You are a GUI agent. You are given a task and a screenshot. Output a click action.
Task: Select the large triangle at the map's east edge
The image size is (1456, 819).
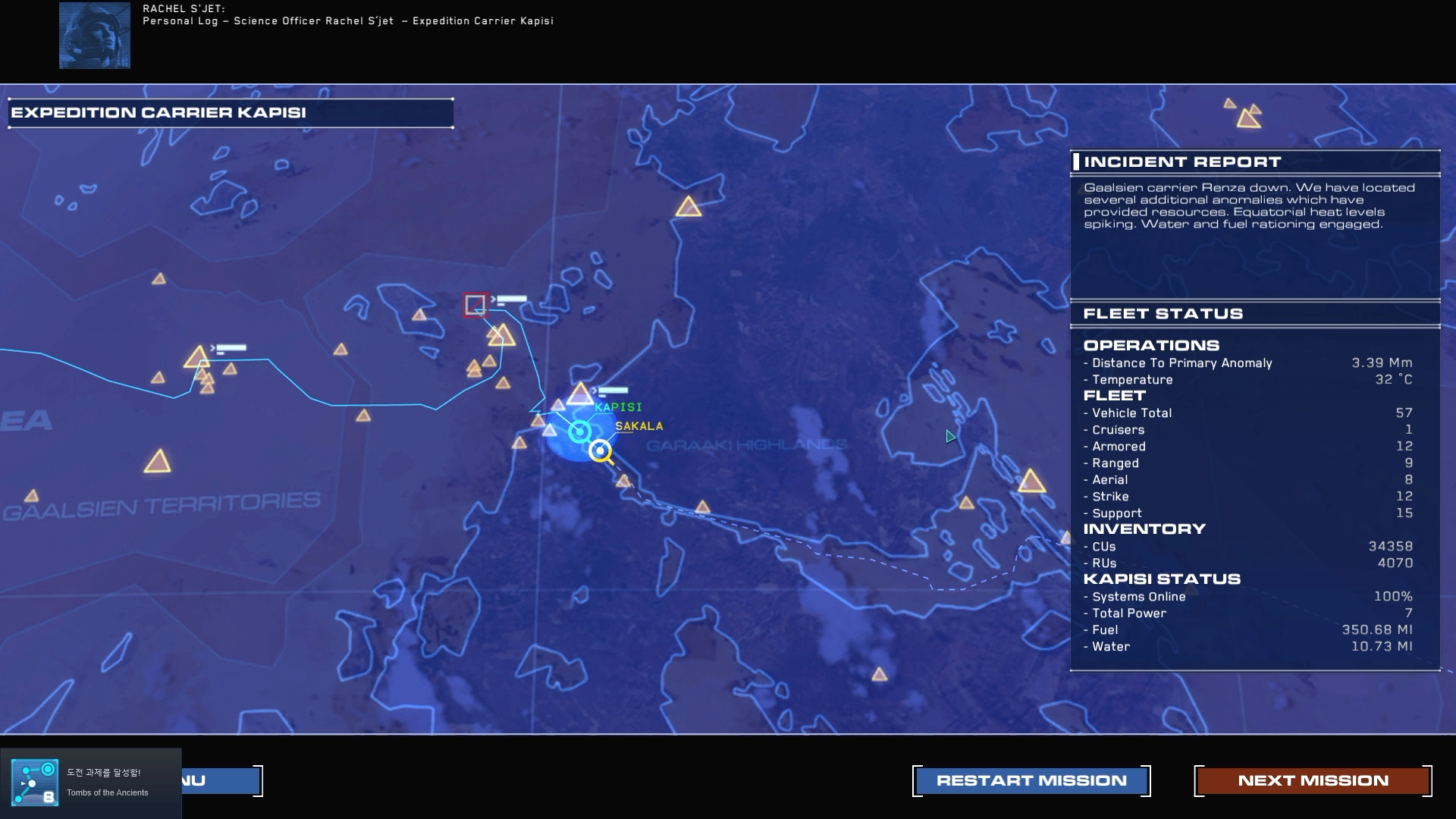click(1031, 482)
